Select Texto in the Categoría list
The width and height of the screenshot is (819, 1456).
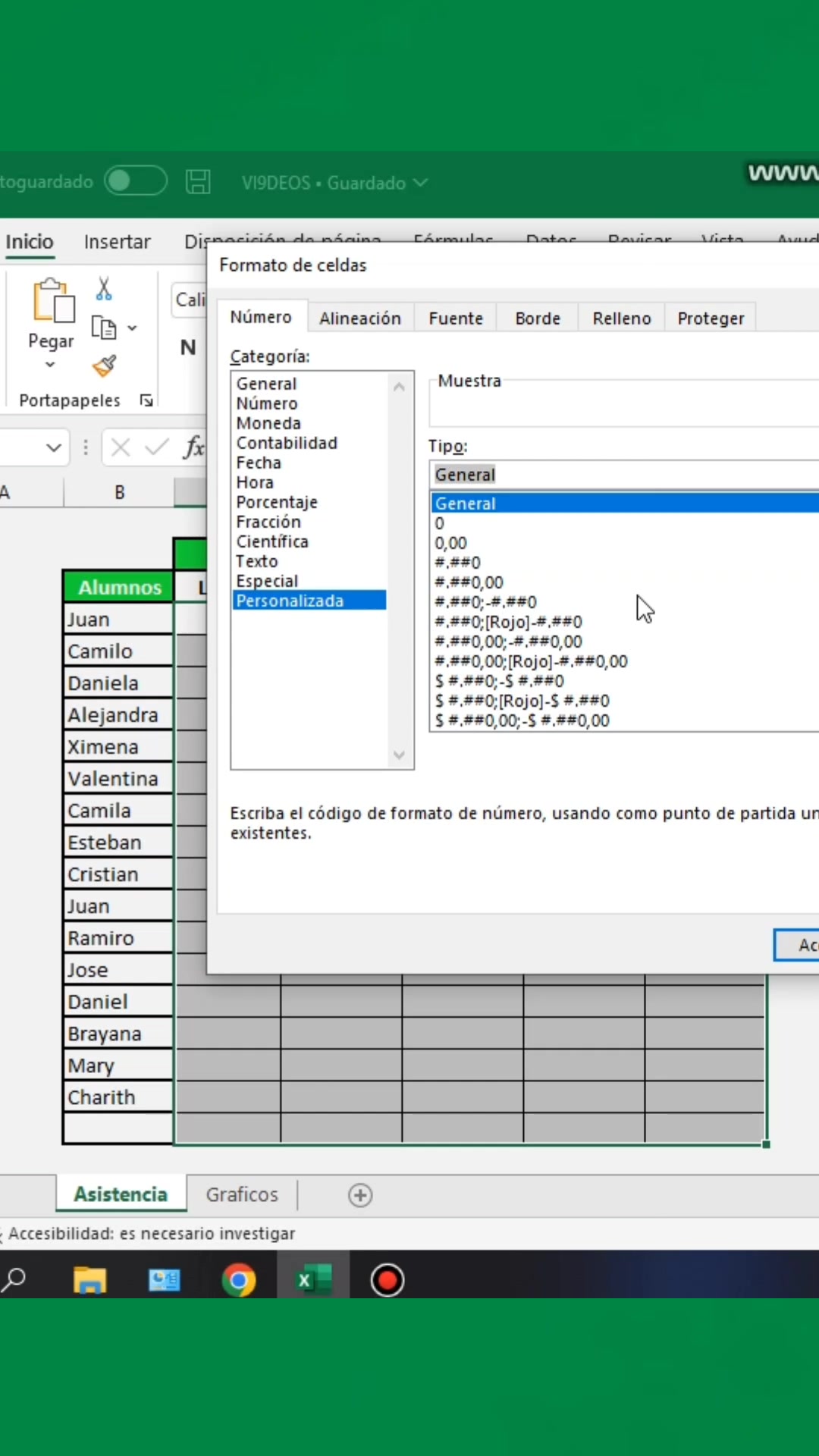click(257, 561)
